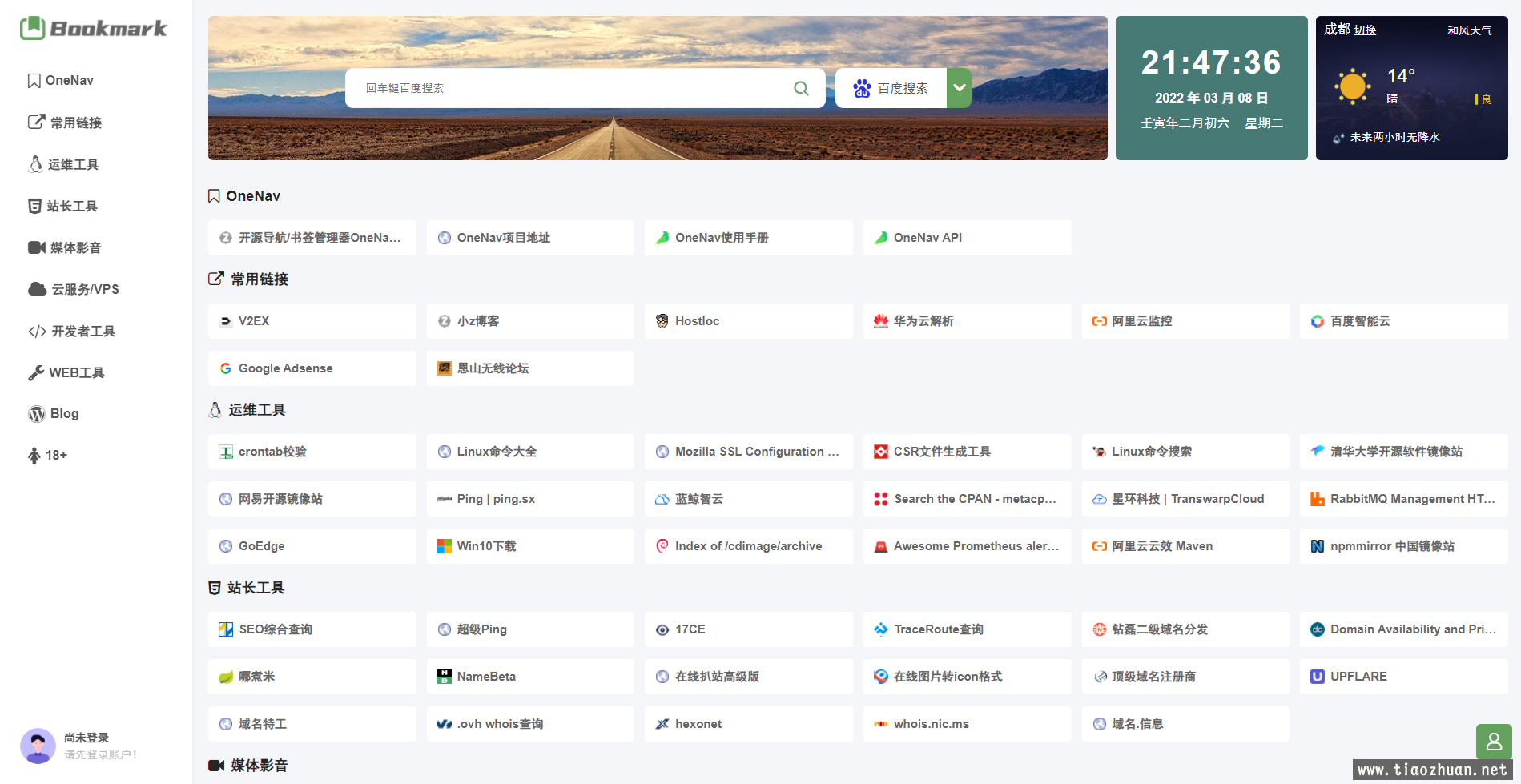The height and width of the screenshot is (784, 1521).
Task: Click the npmmirror 中国镜像站 icon
Action: click(1318, 546)
